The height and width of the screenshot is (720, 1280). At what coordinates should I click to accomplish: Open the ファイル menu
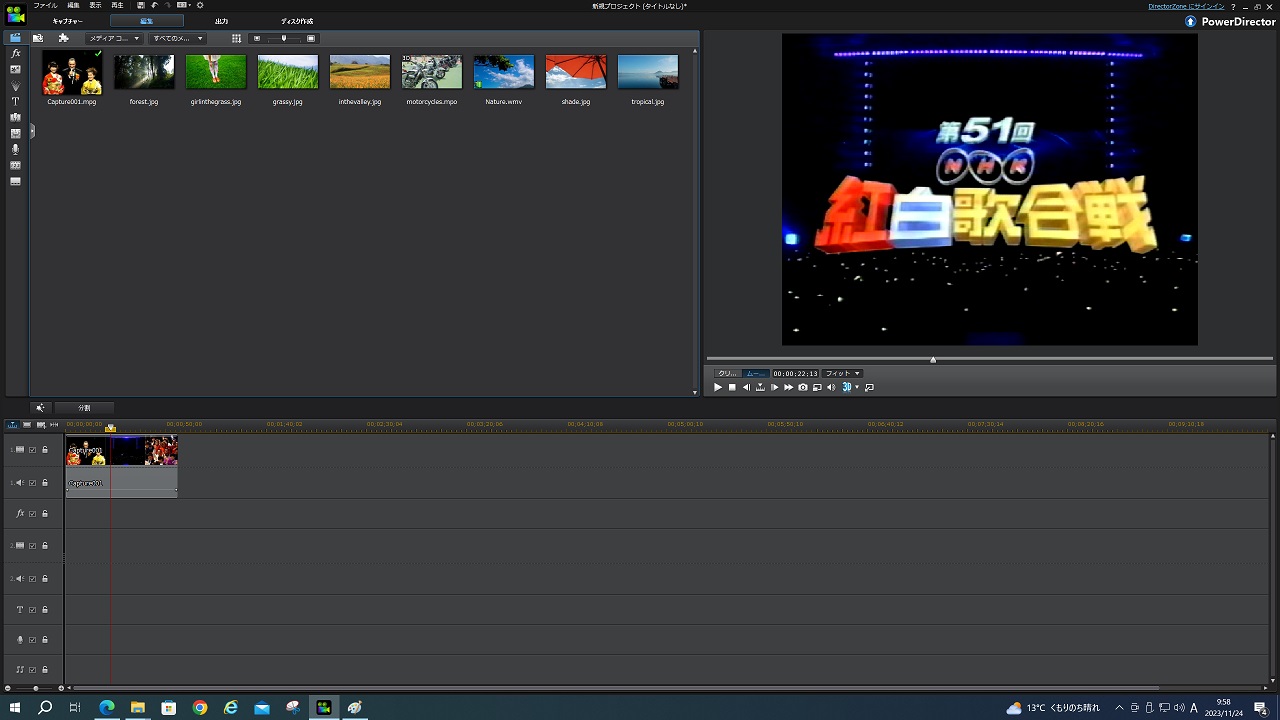click(x=45, y=6)
